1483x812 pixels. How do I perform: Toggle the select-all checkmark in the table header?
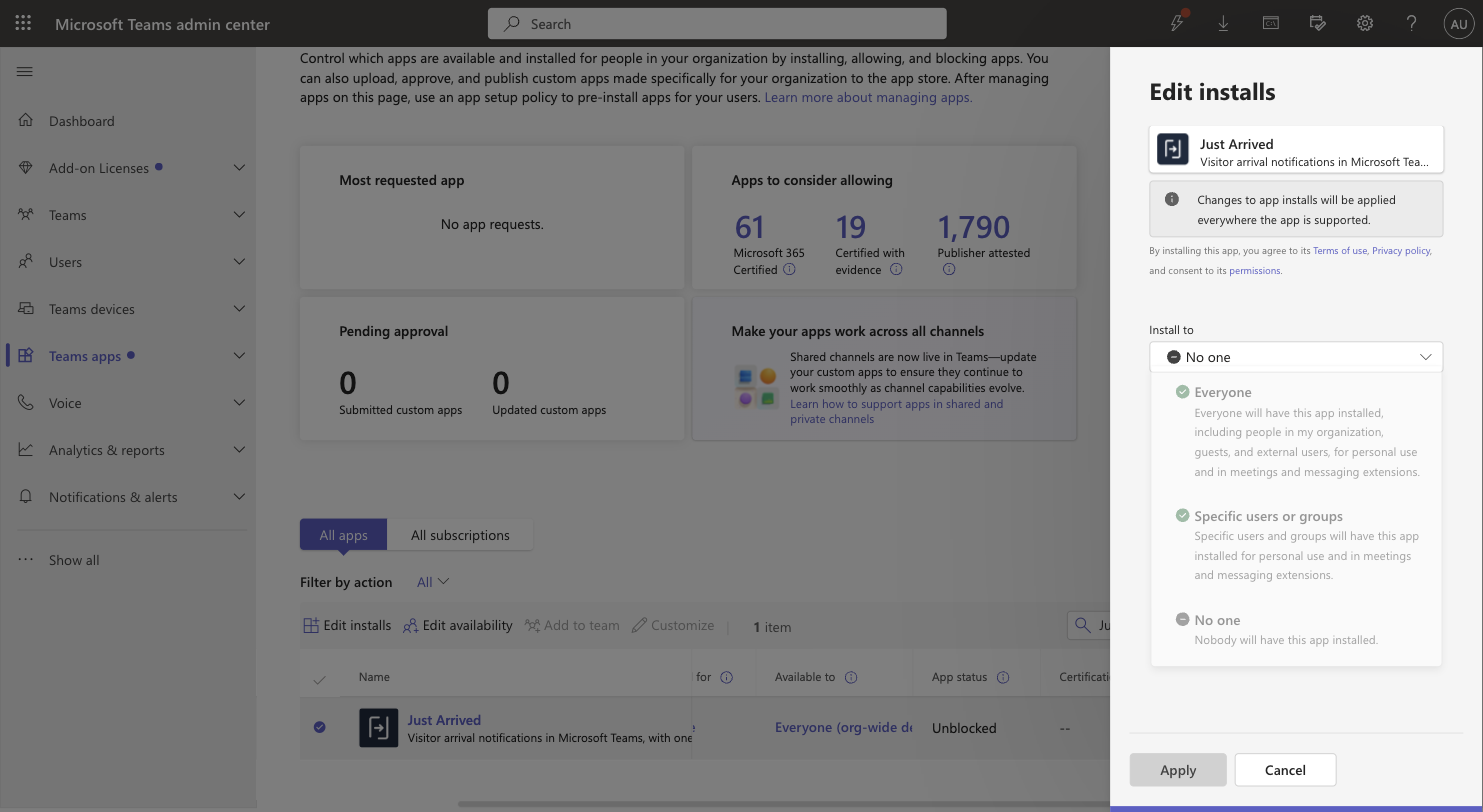pyautogui.click(x=319, y=679)
